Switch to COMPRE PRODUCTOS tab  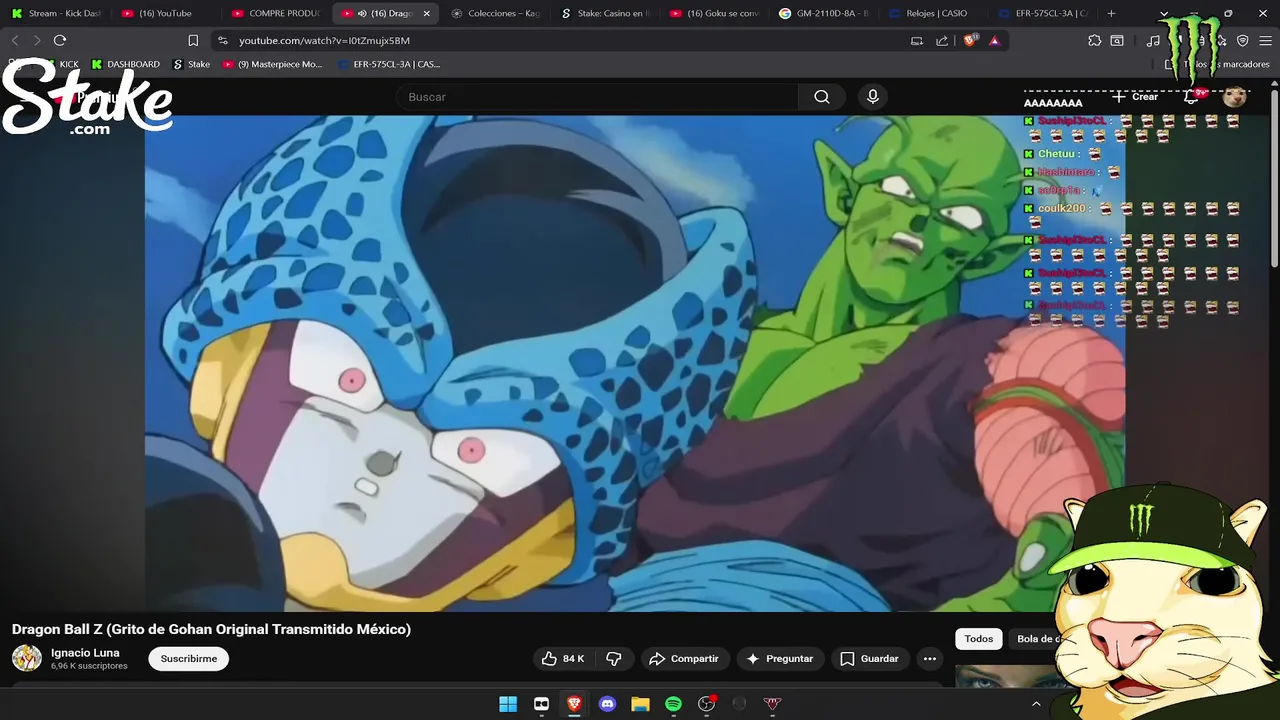click(276, 13)
